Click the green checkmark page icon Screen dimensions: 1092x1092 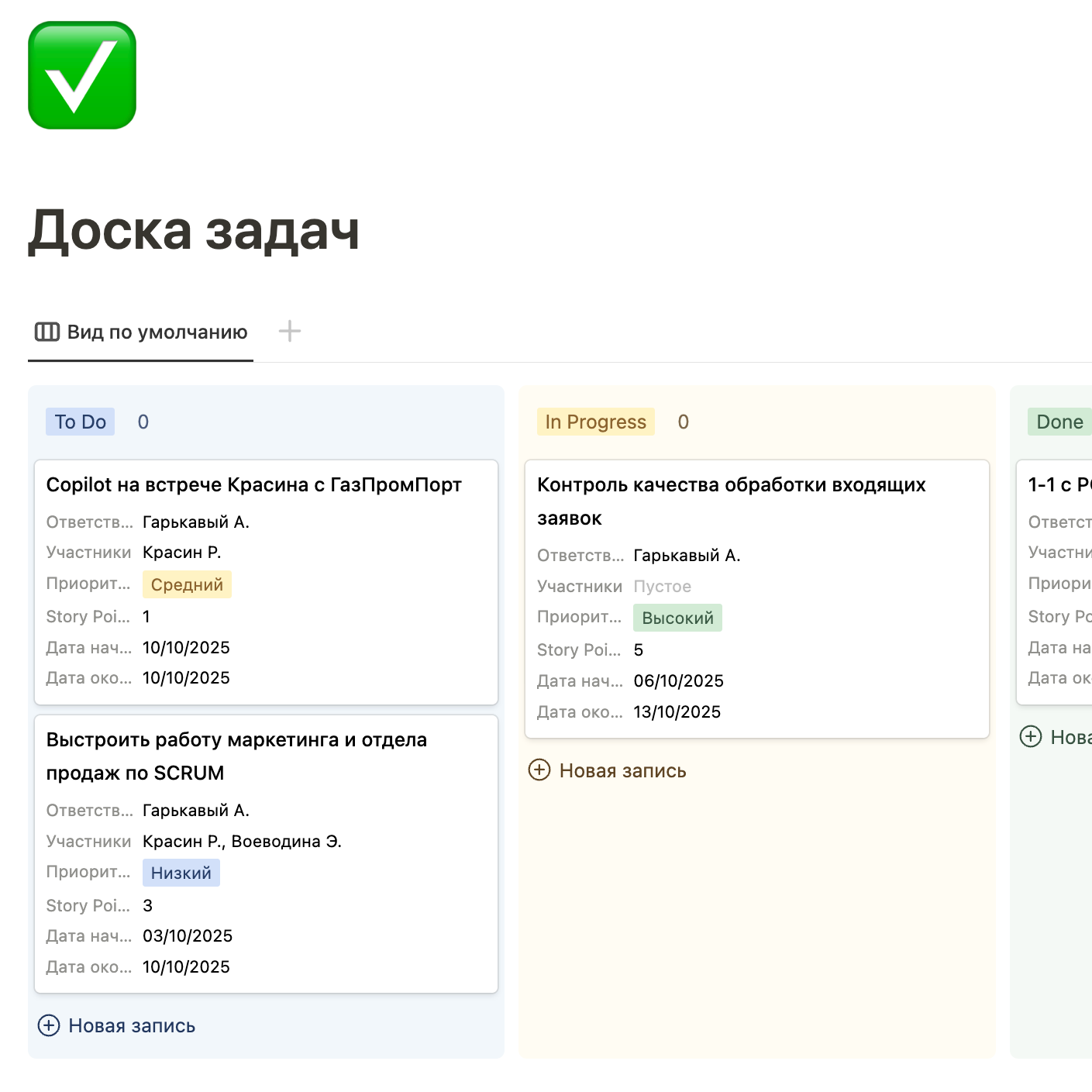click(82, 75)
